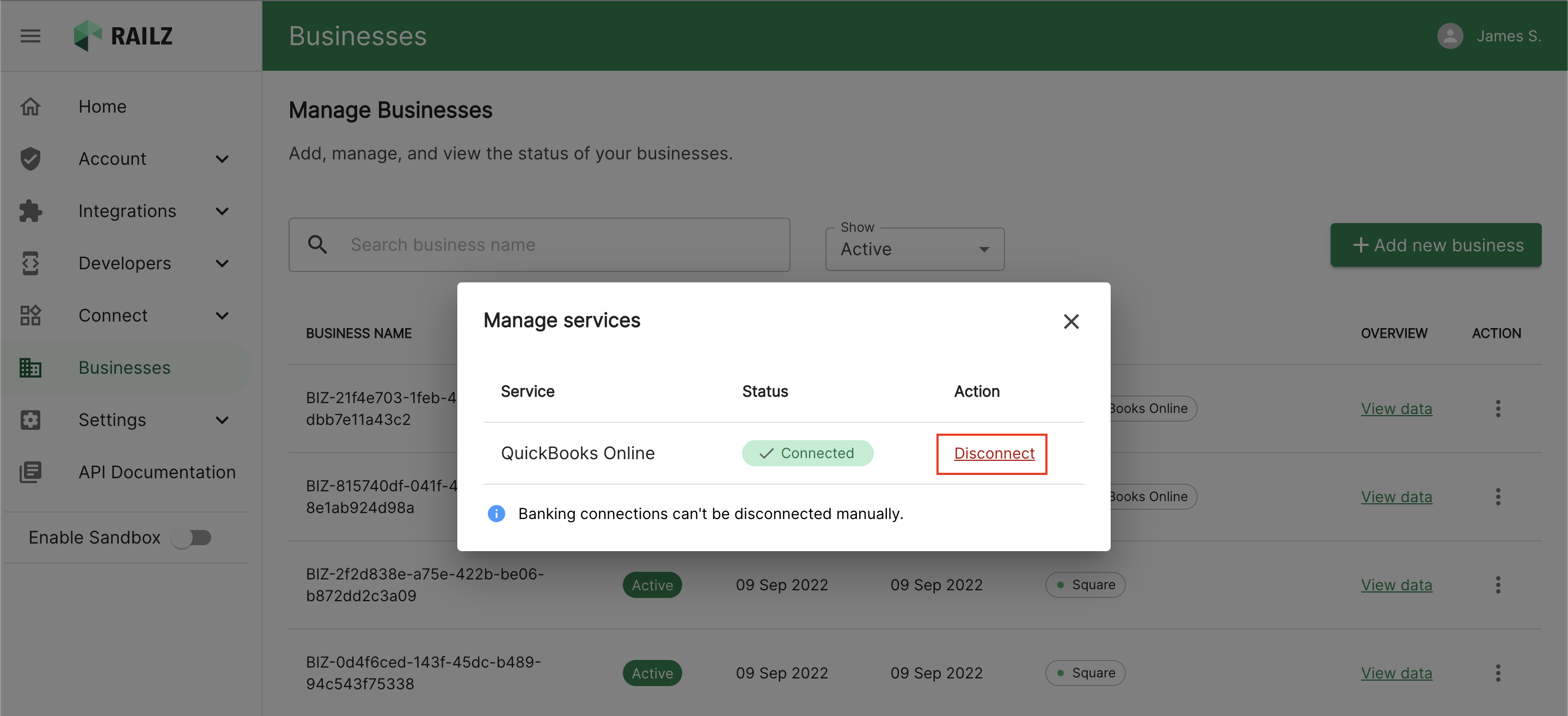Expand the Developers menu chevron
The image size is (1568, 716).
tap(222, 263)
